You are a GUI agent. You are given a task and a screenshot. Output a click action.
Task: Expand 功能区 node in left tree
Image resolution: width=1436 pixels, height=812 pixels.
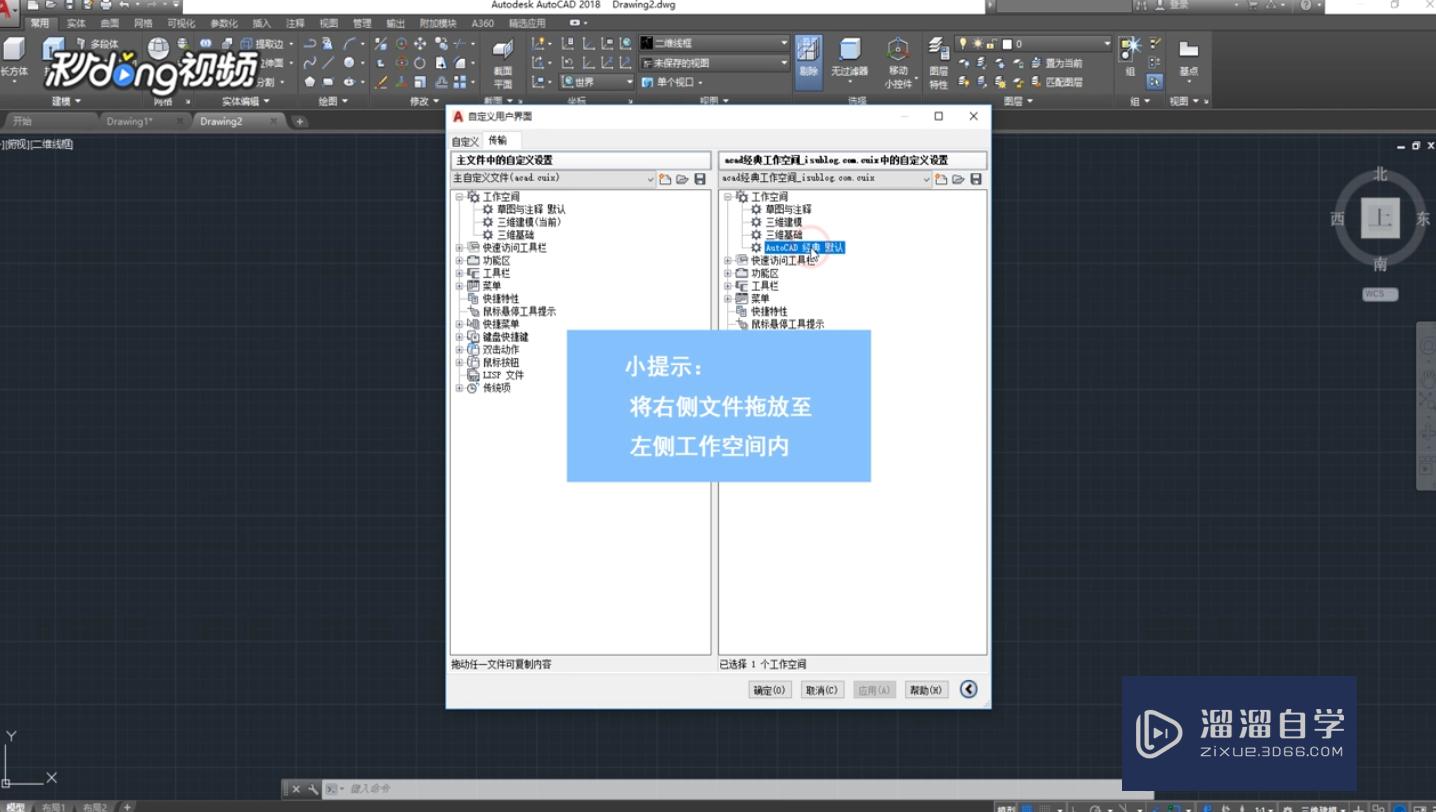[460, 261]
